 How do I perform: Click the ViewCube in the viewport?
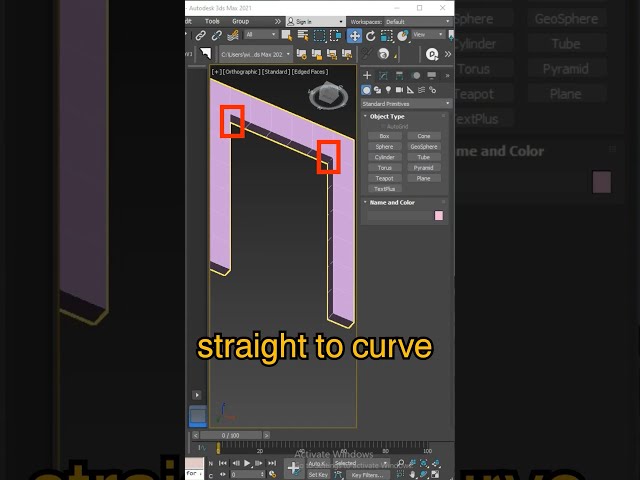(328, 96)
